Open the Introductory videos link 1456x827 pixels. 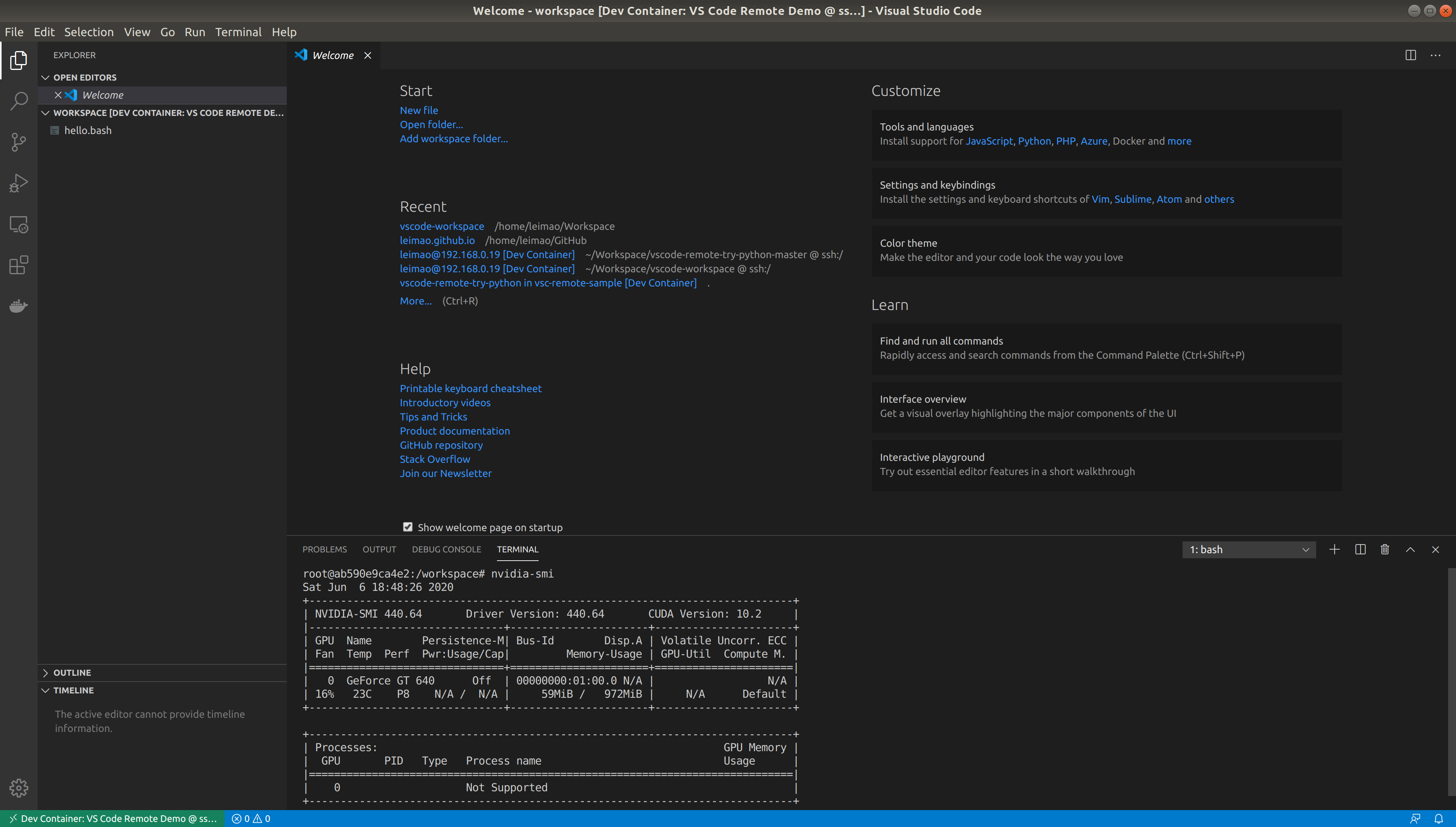point(445,403)
